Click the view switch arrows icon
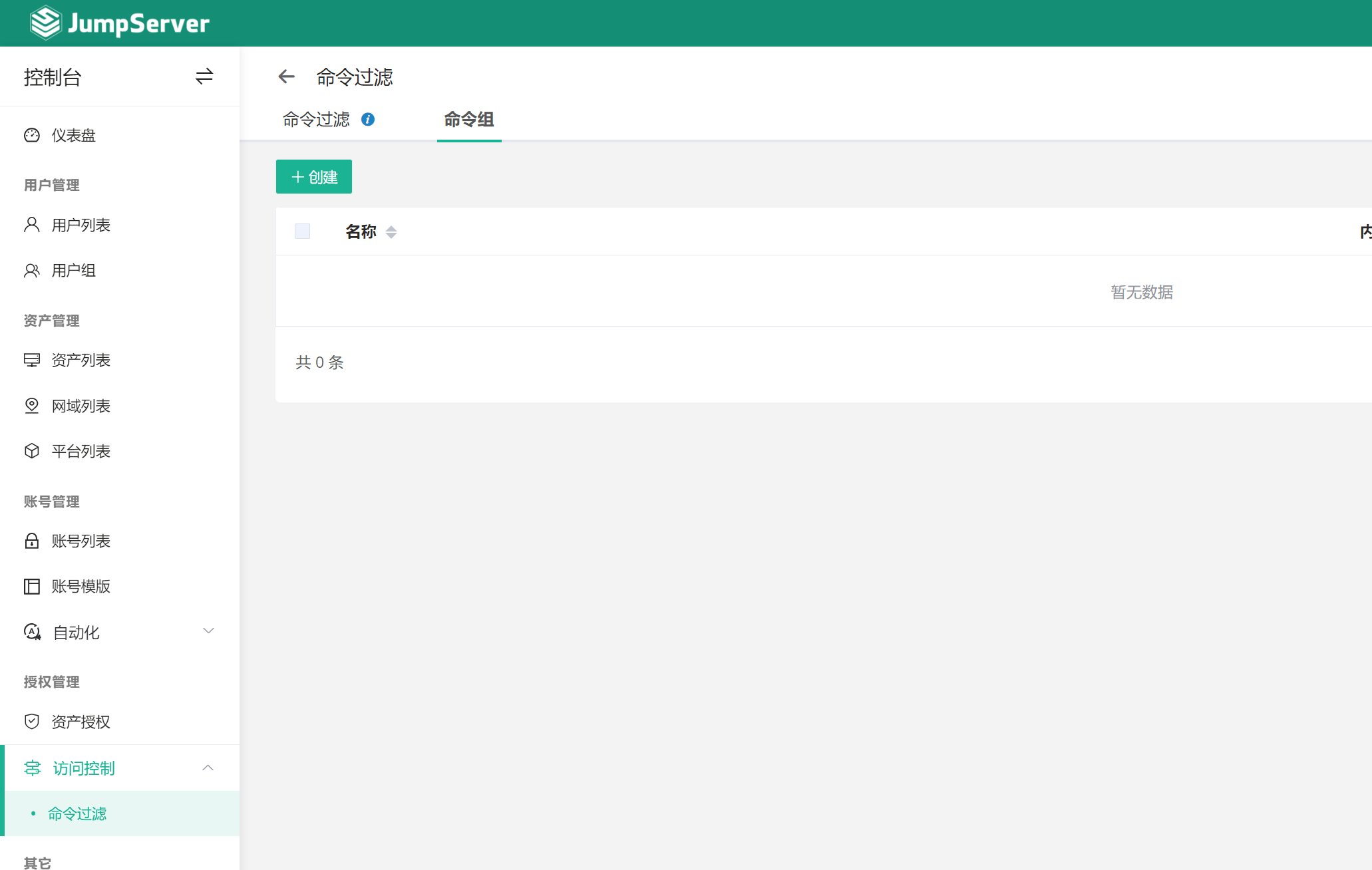1372x870 pixels. tap(204, 76)
